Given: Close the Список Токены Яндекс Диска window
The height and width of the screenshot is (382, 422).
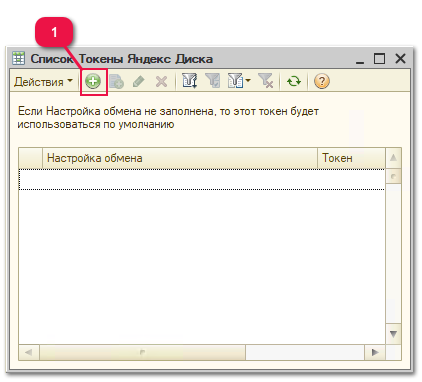Looking at the screenshot, I should [400, 59].
